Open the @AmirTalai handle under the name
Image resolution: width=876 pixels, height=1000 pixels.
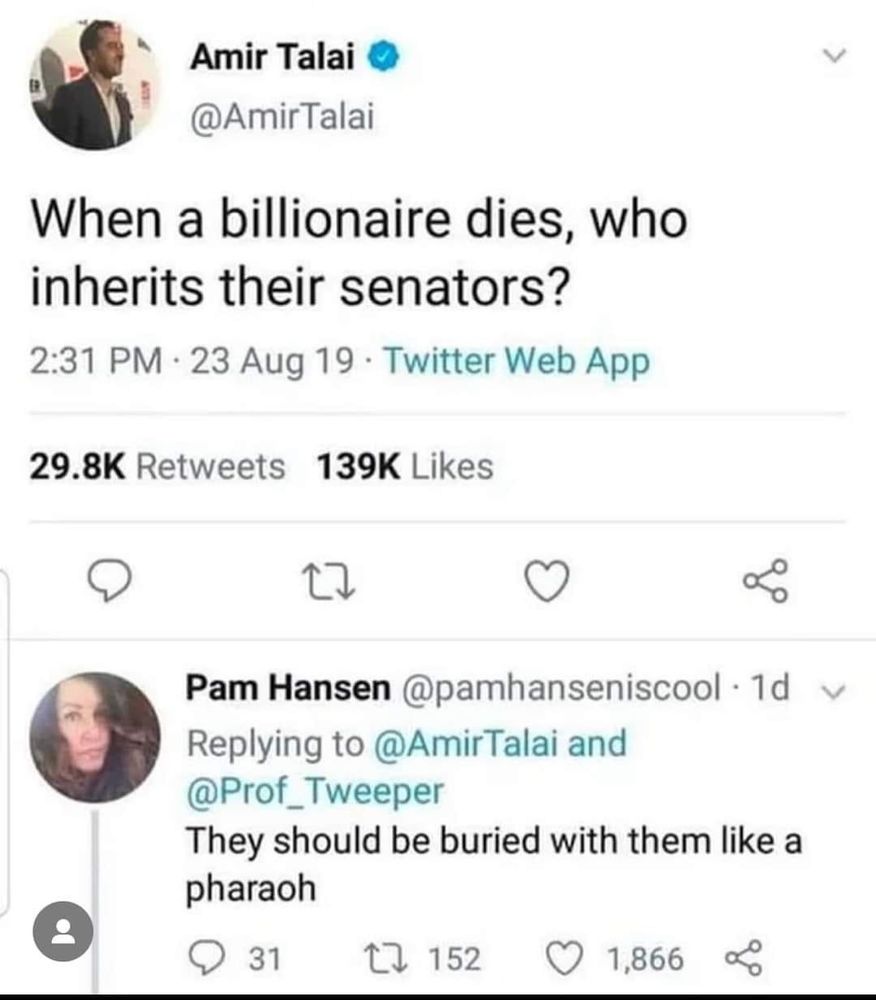280,117
